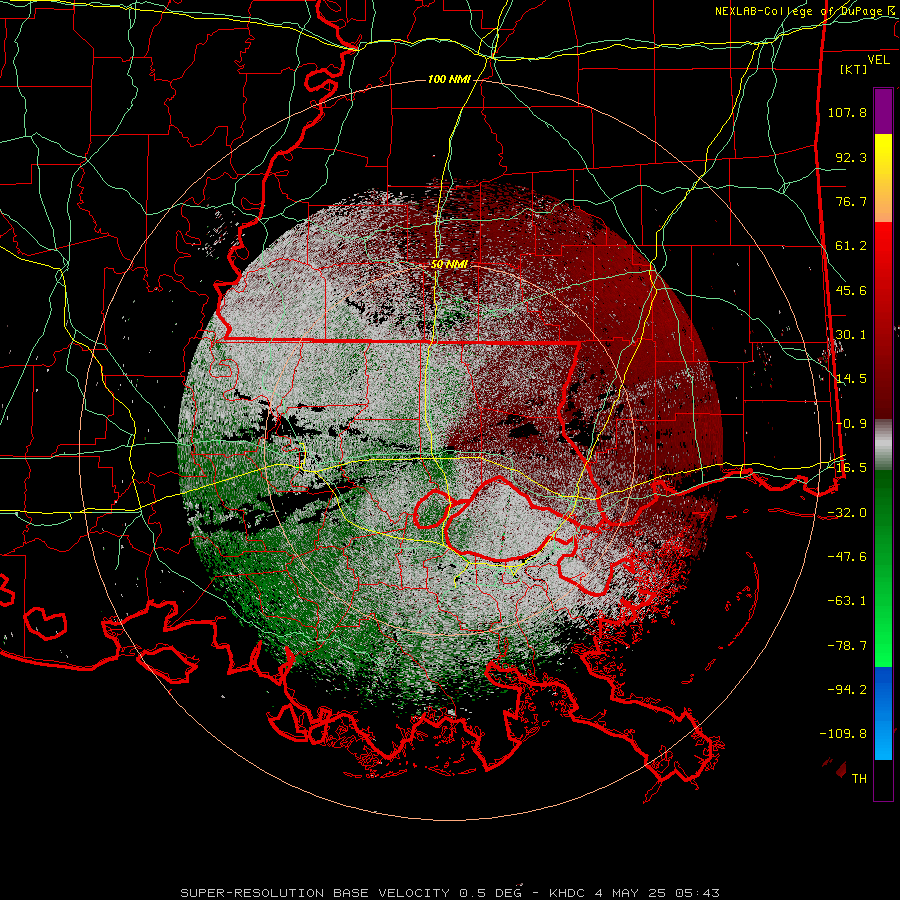Viewport: 900px width, 900px height.
Task: Click the 14.5 value on velocity scale
Action: pyautogui.click(x=851, y=379)
